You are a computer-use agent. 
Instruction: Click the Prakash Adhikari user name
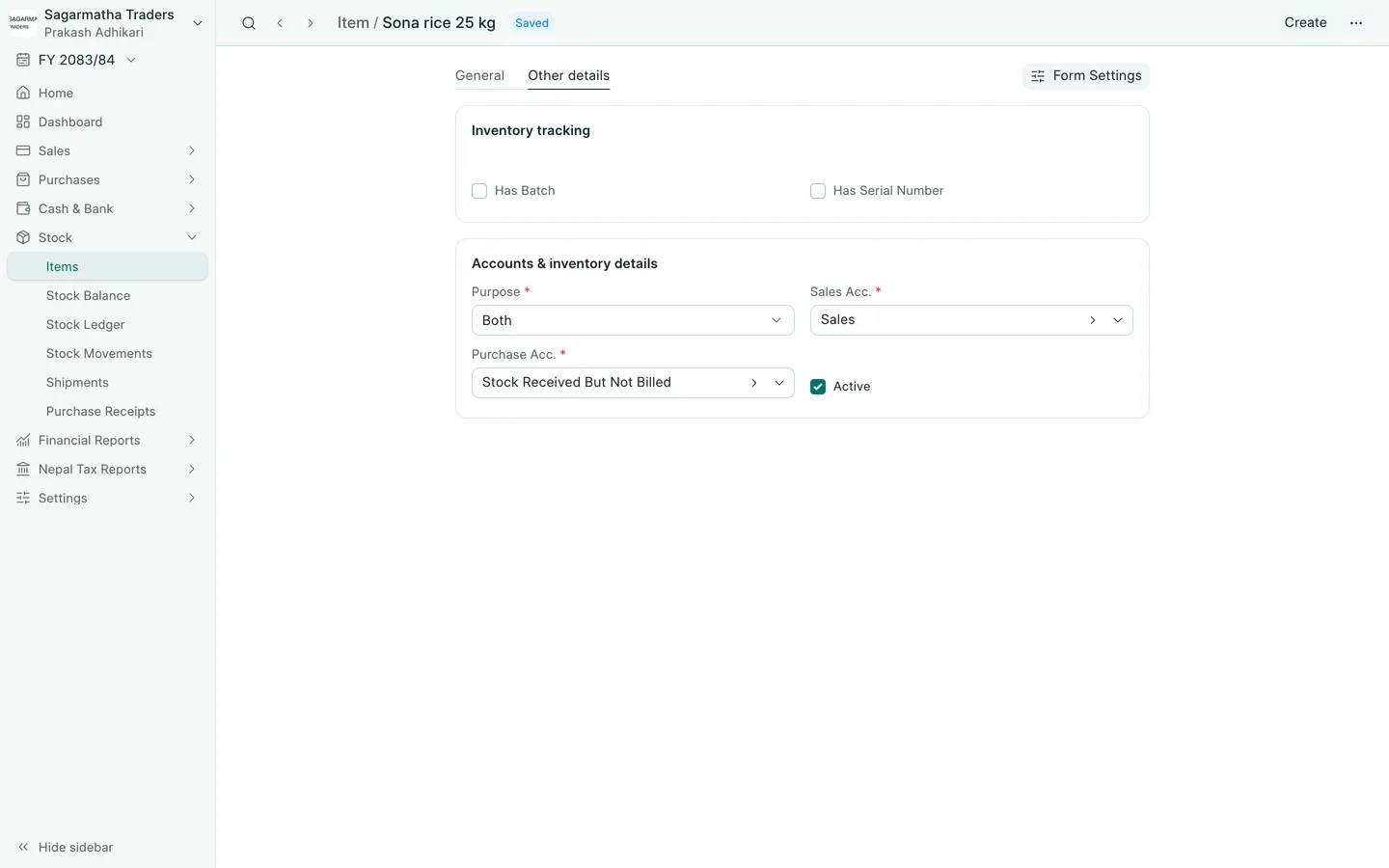point(94,32)
